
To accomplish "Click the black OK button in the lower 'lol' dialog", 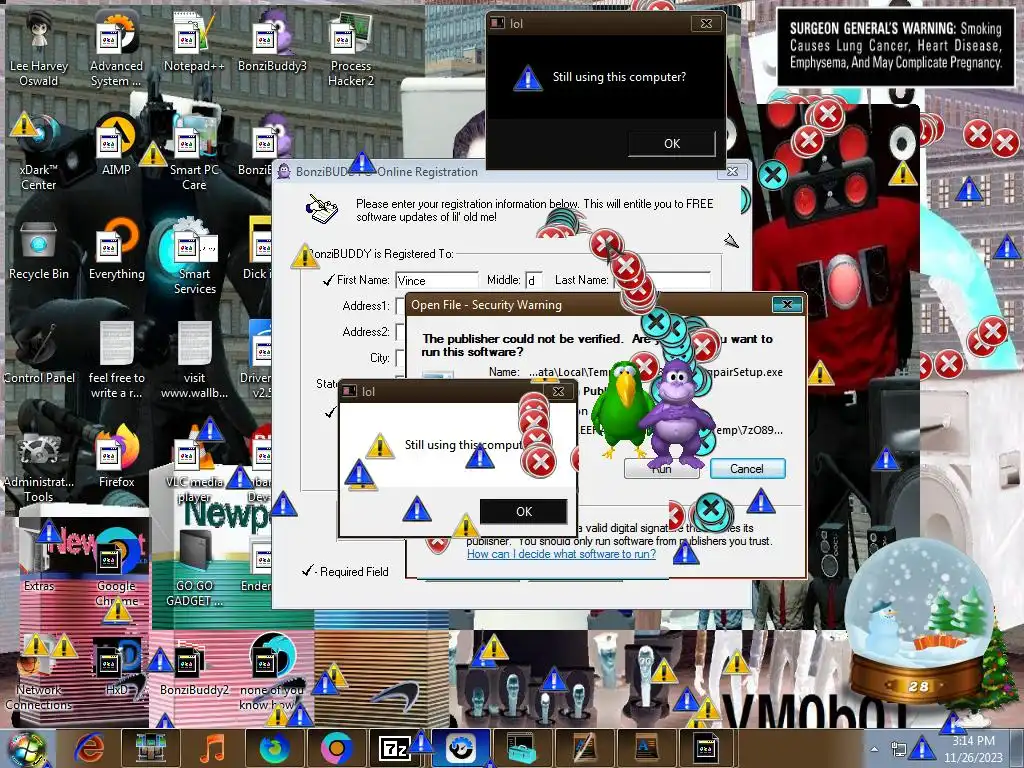I will 524,511.
